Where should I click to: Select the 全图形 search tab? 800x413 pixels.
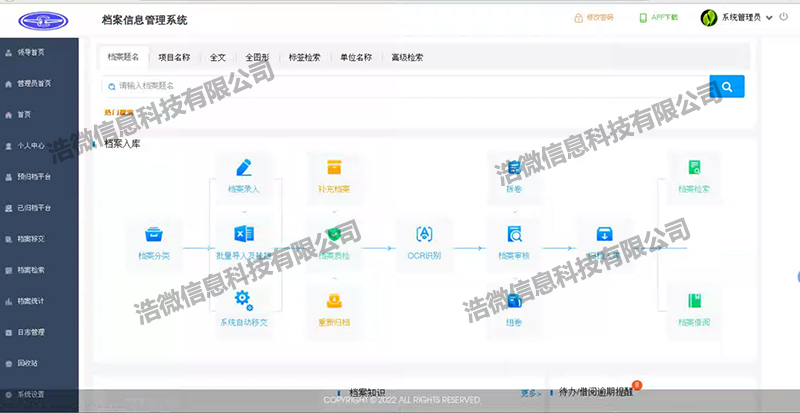point(257,58)
